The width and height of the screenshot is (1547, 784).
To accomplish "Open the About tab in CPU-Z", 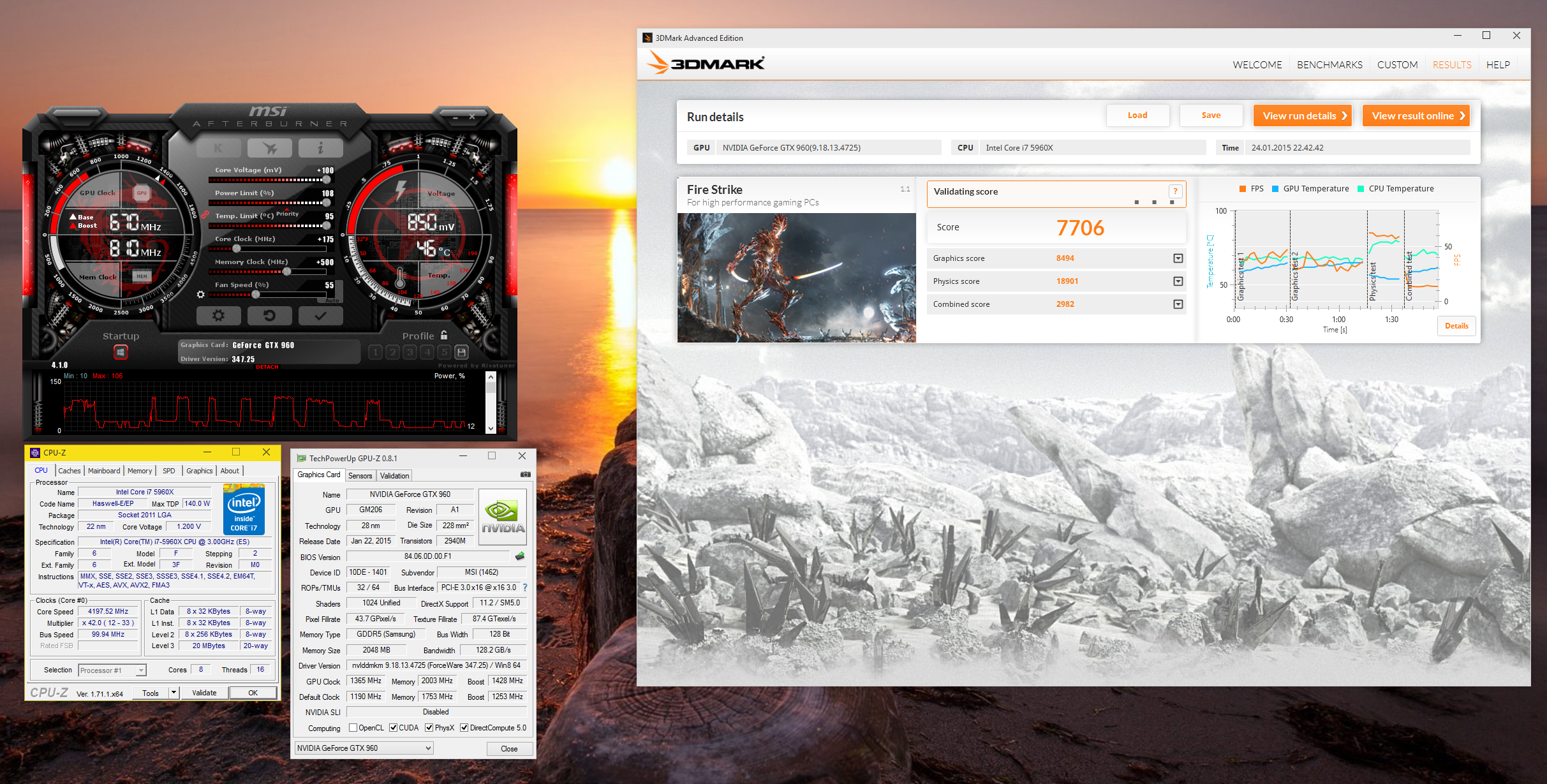I will tap(230, 471).
